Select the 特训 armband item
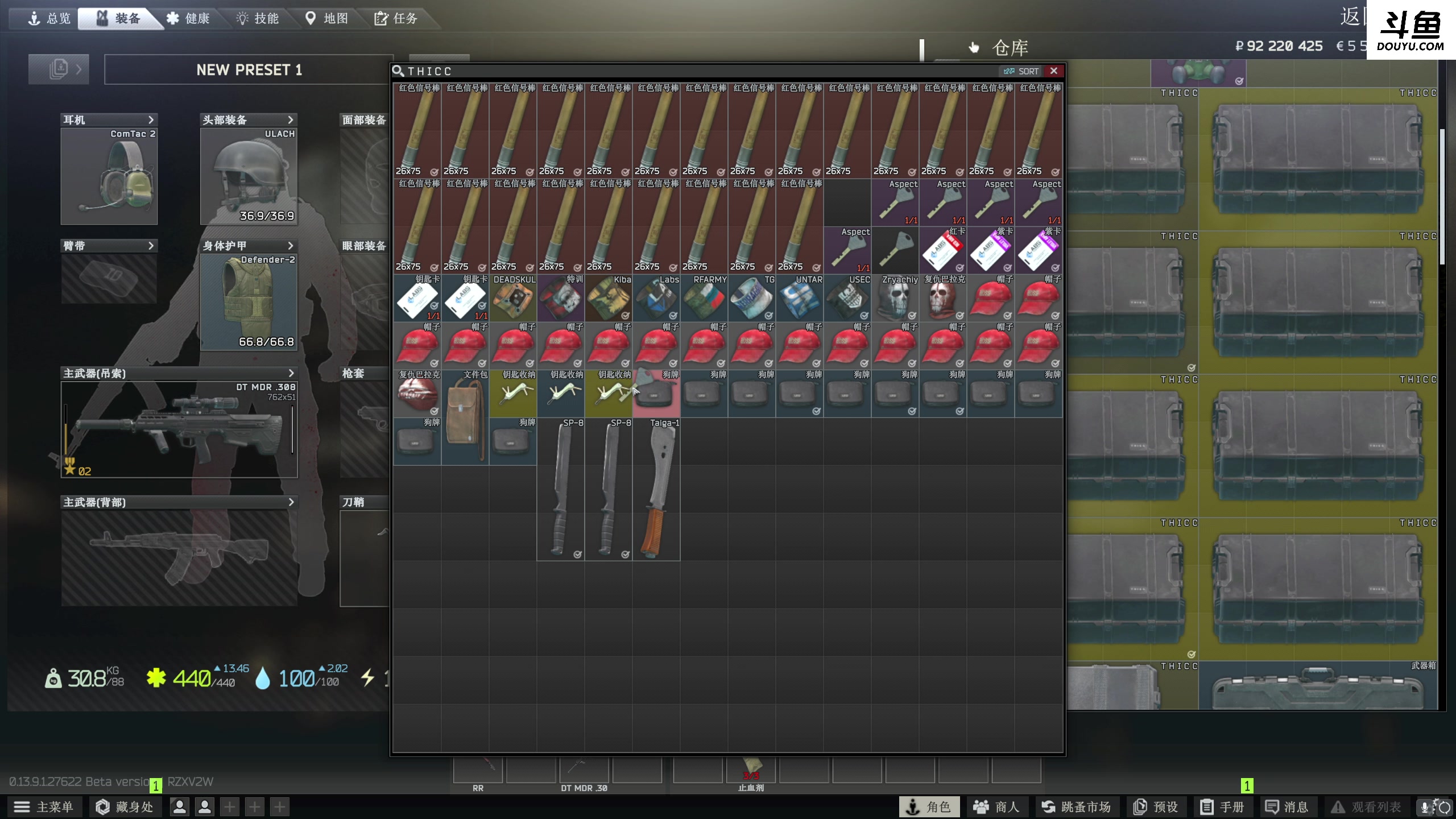The width and height of the screenshot is (1456, 819). [561, 299]
